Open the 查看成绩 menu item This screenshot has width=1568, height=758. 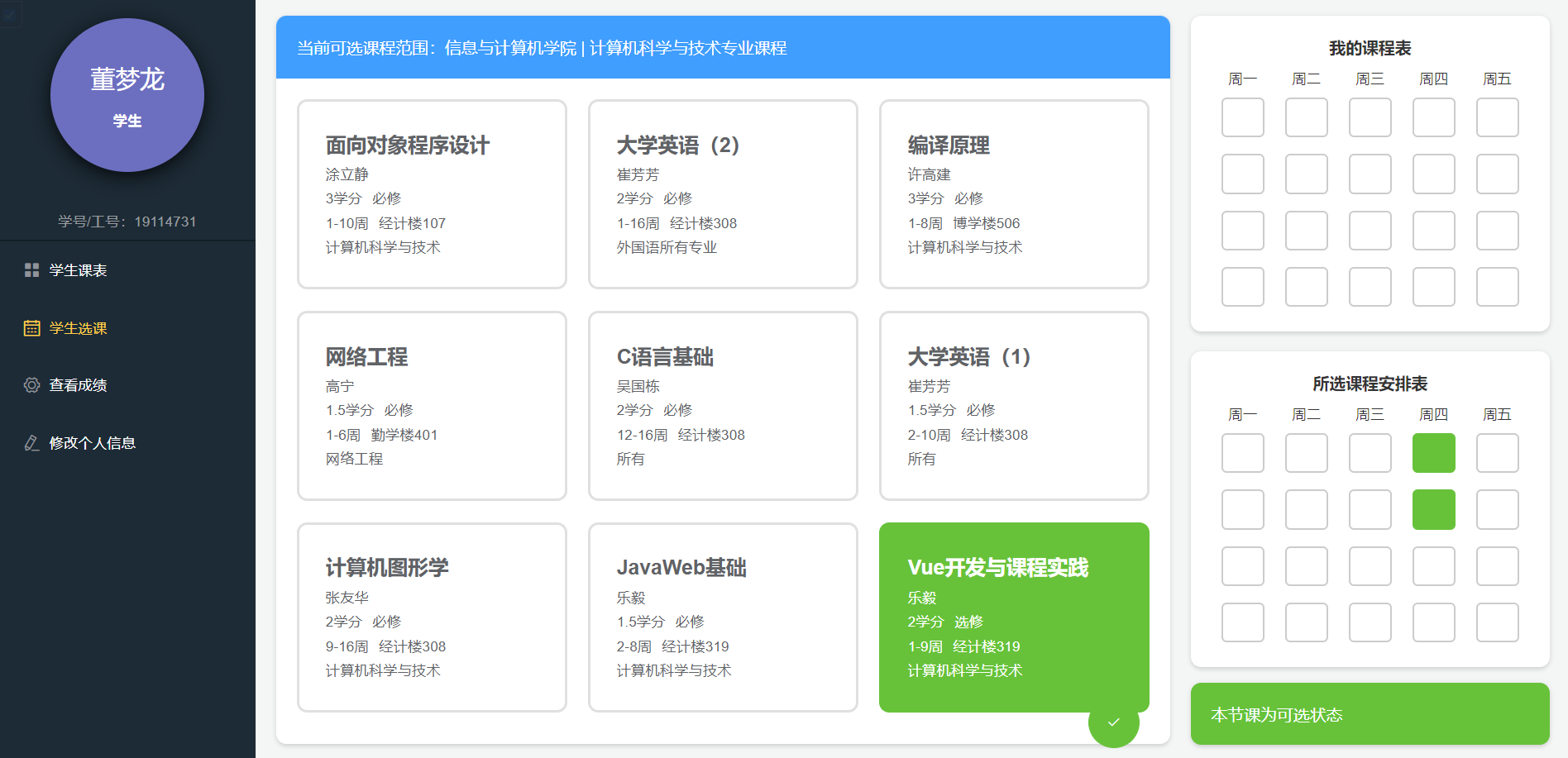click(x=127, y=385)
